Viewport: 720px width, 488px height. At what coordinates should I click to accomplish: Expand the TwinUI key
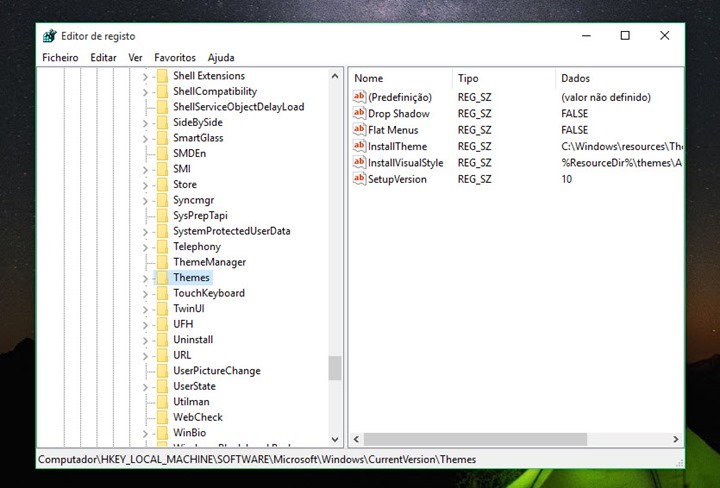145,309
